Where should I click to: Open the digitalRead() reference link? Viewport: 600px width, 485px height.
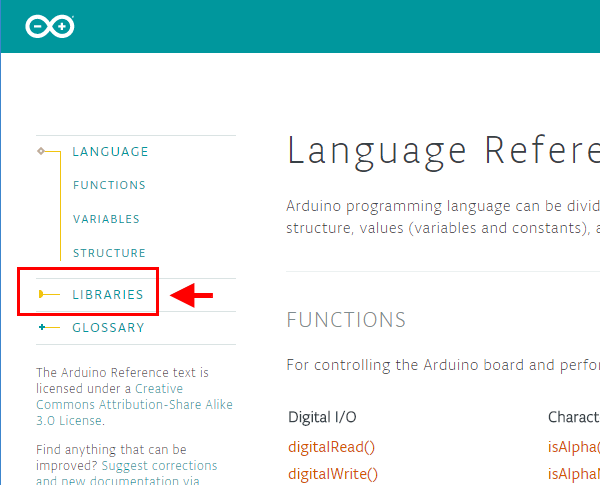332,446
